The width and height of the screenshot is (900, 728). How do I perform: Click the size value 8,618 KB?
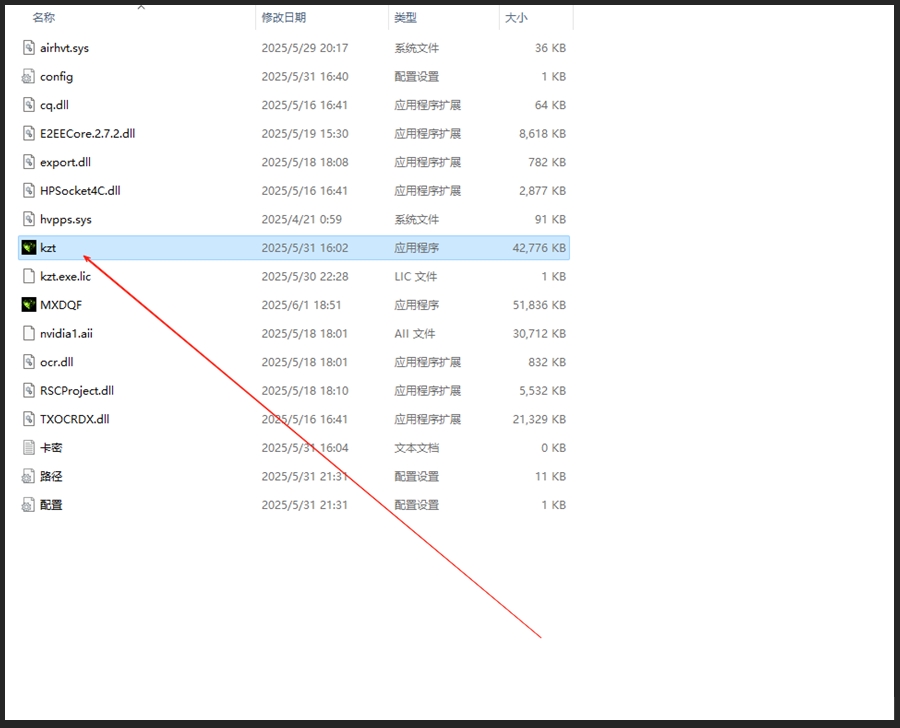[x=542, y=134]
